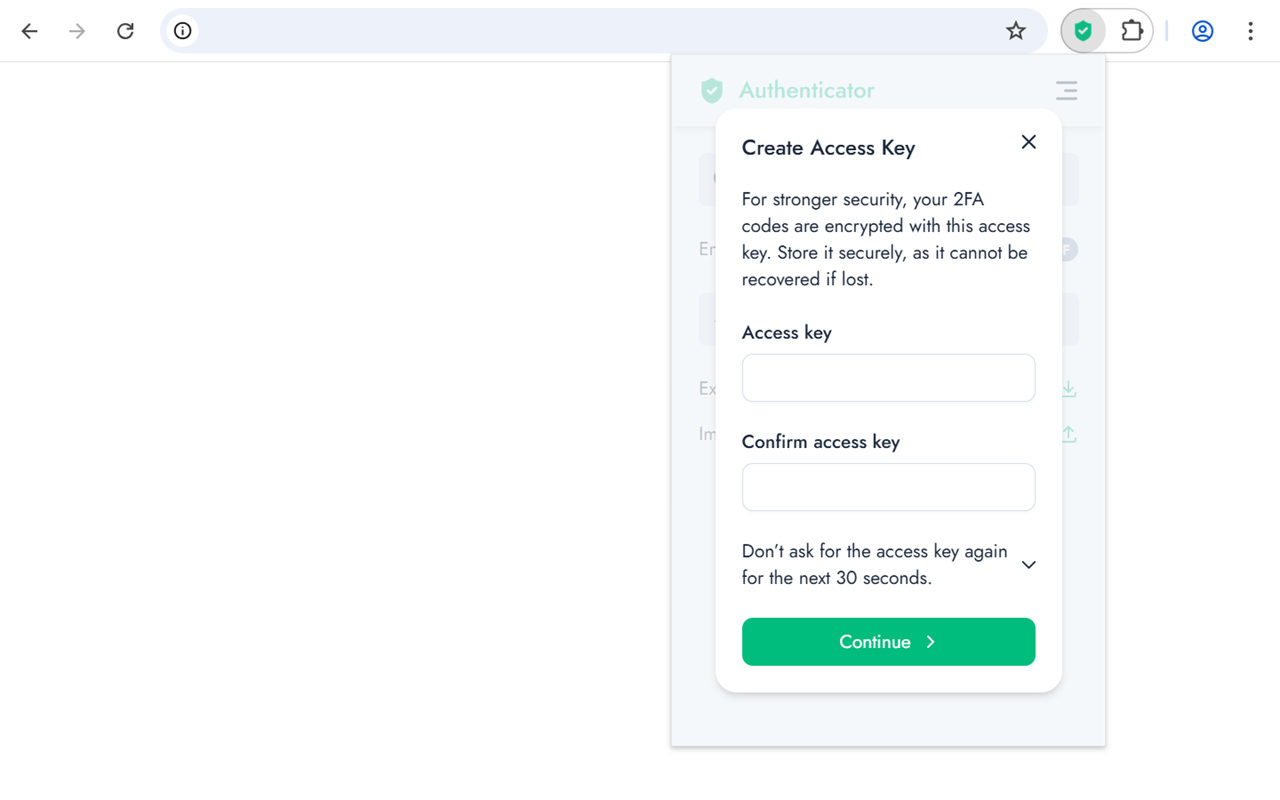Go forward using the forward arrow
Image resolution: width=1280 pixels, height=800 pixels.
(77, 31)
